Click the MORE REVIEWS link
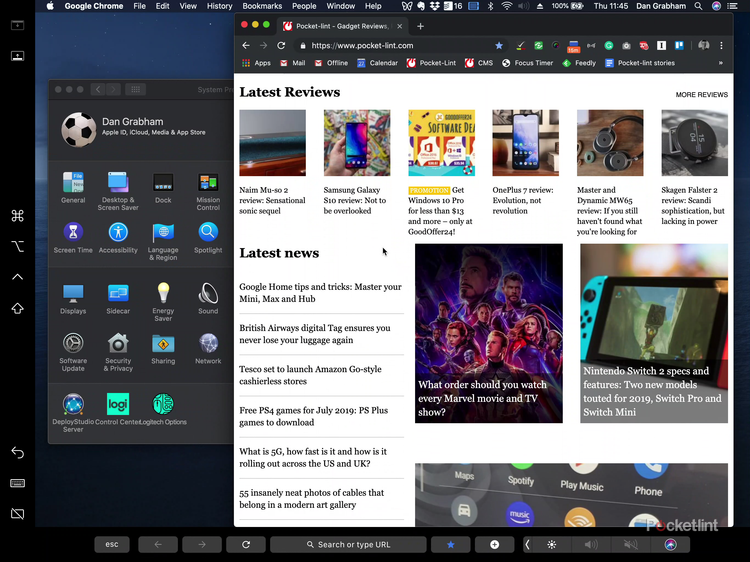 702,95
